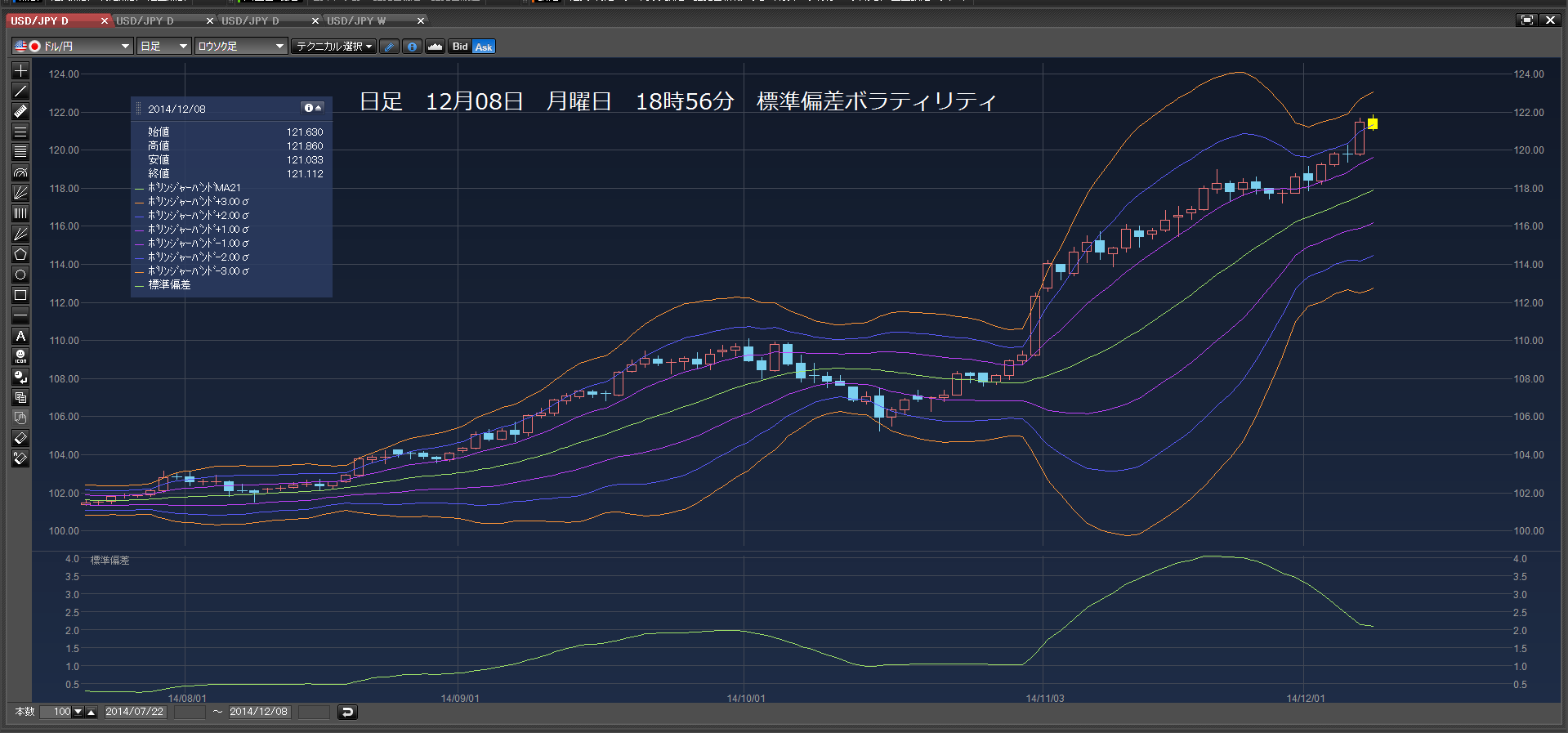Select the text annotation tool (A)

coord(20,336)
